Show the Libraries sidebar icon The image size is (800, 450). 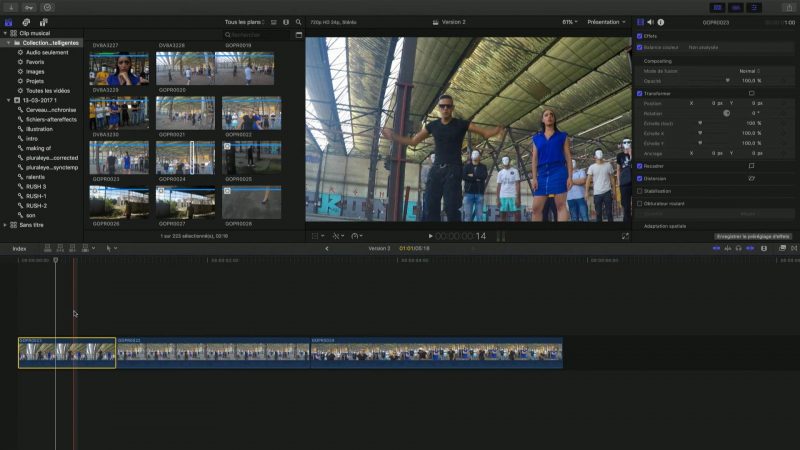tap(9, 22)
